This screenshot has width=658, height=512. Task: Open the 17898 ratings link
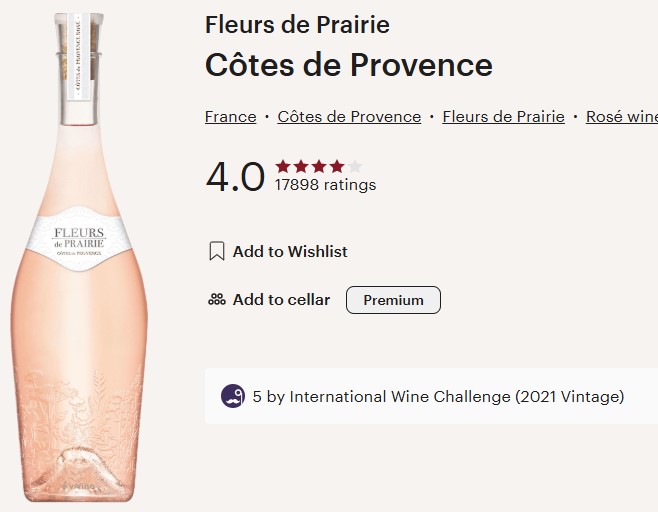pyautogui.click(x=325, y=185)
